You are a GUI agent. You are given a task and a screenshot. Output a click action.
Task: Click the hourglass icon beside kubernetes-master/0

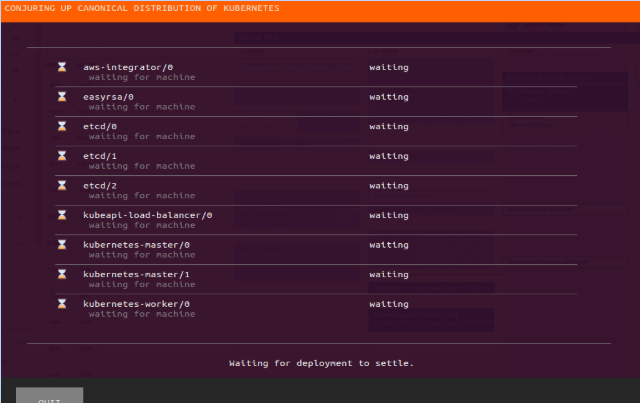62,244
